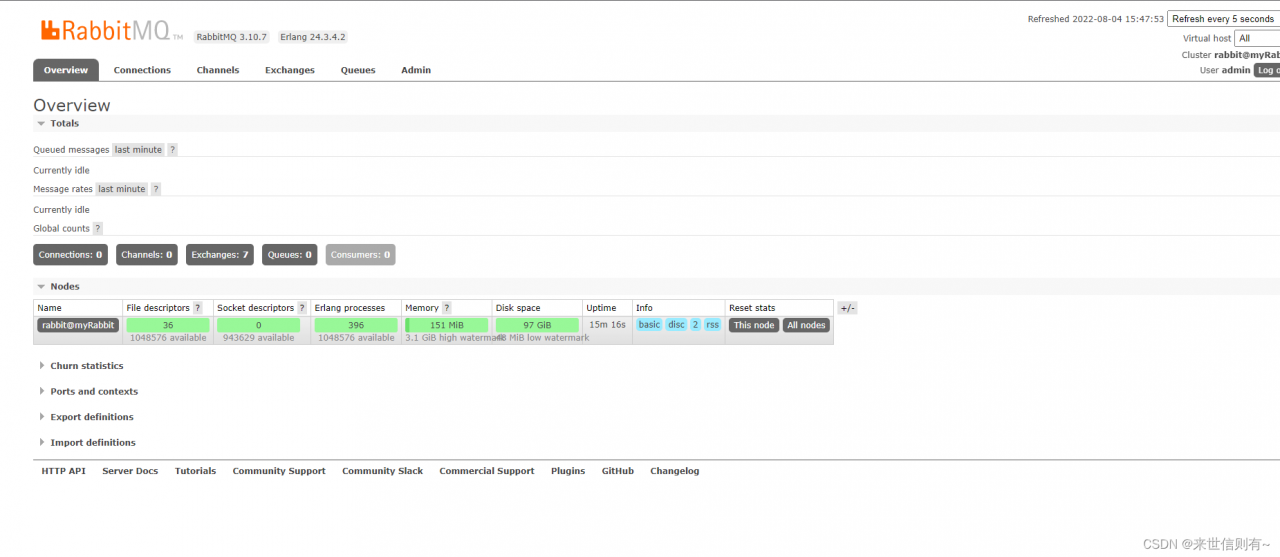
Task: Open the Community Support link
Action: (279, 471)
